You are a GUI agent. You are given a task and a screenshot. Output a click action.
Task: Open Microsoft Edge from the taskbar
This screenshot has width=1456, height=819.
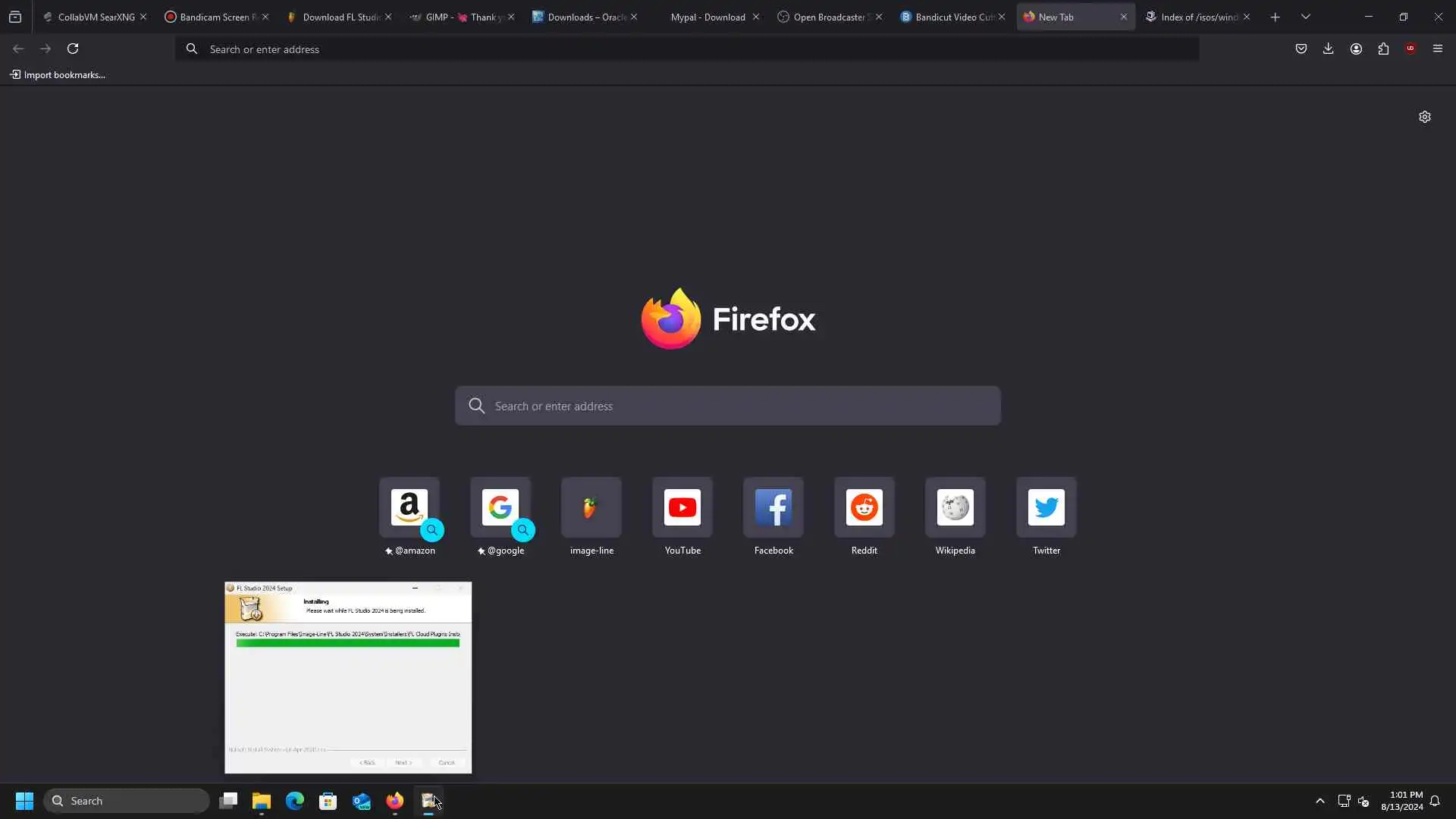pos(294,801)
